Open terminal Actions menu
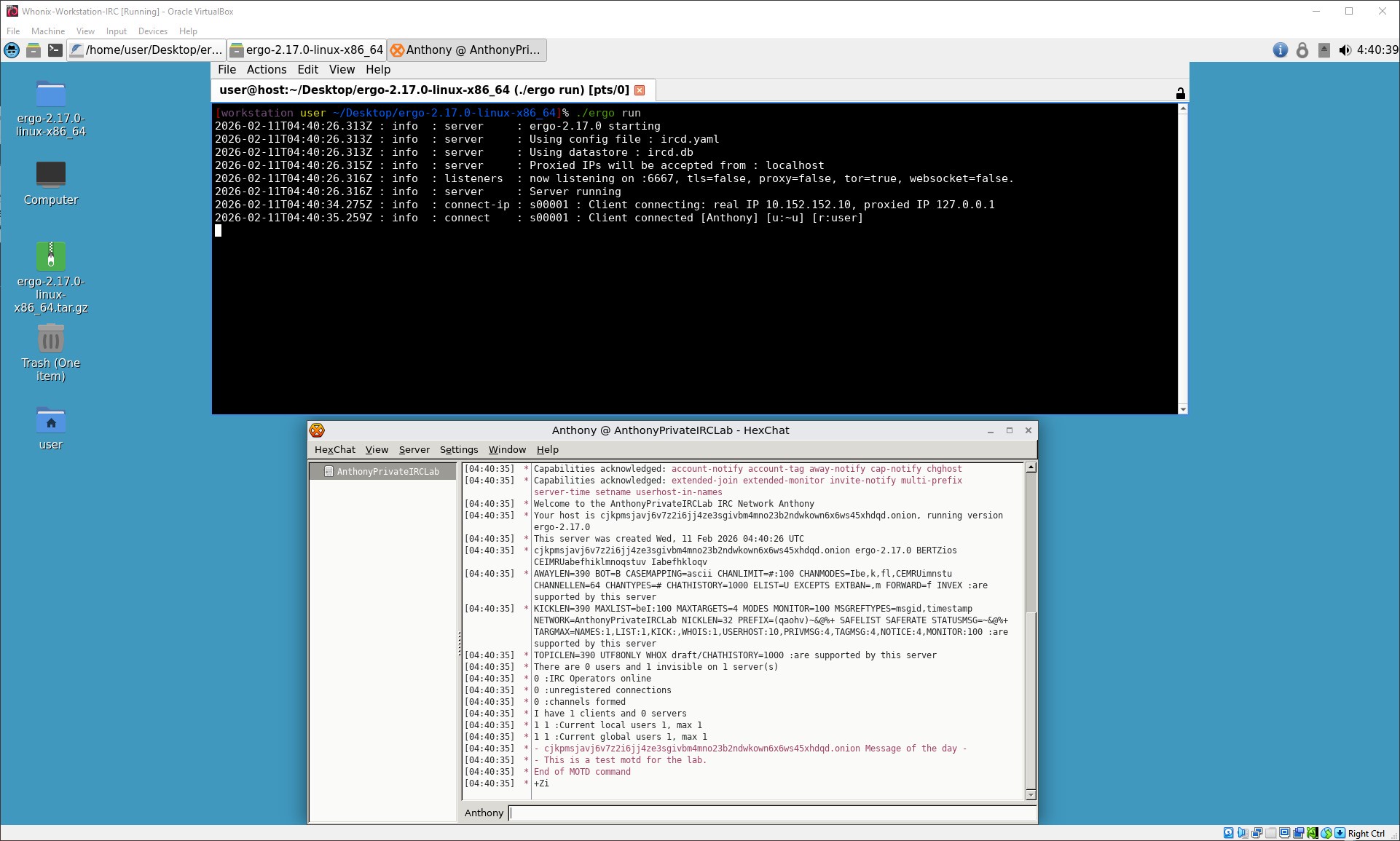 pos(266,70)
